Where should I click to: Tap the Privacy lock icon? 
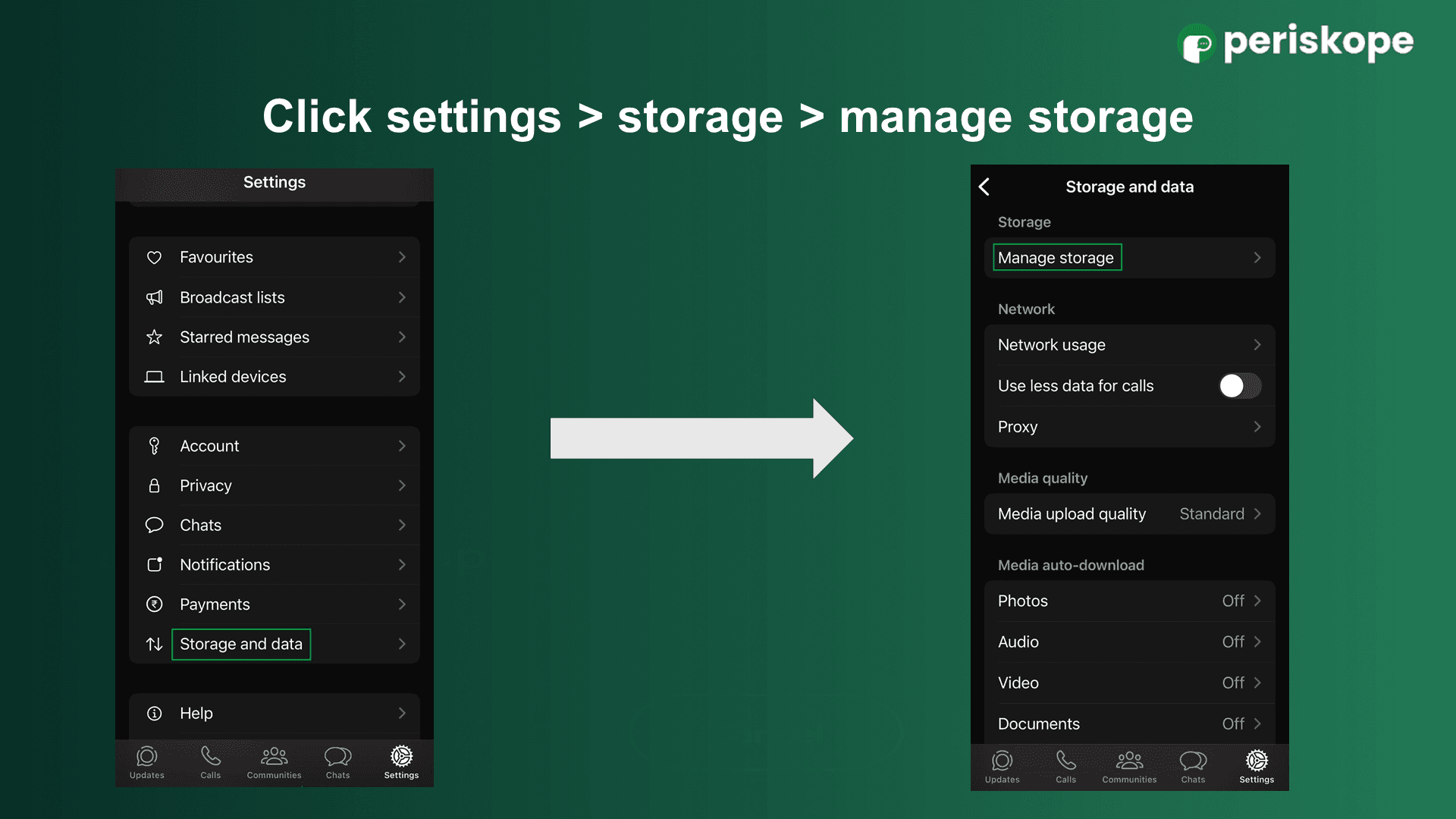[154, 485]
